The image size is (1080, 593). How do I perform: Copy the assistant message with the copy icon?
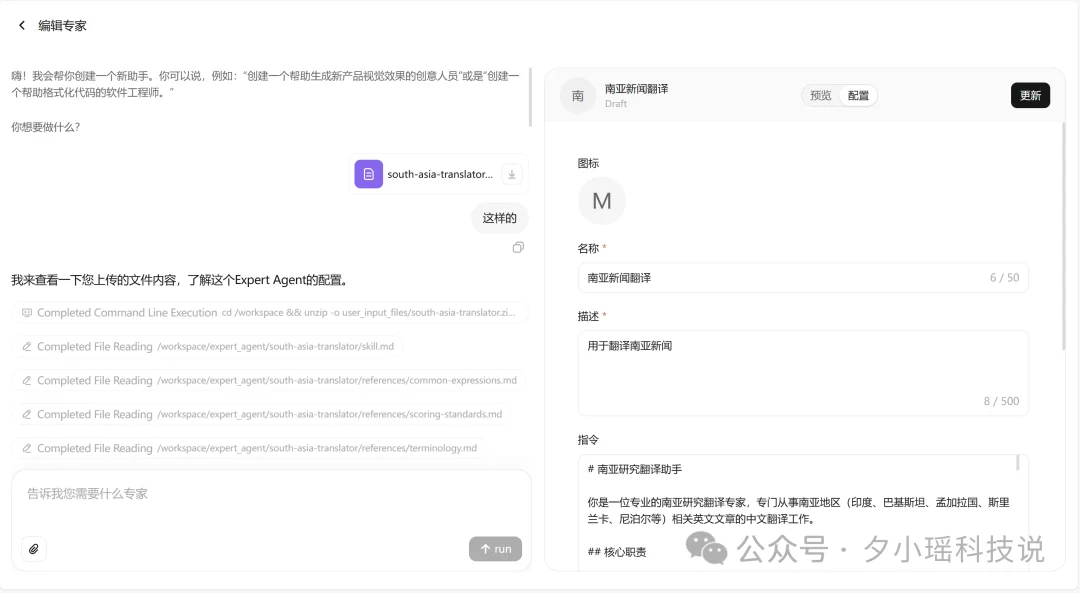(518, 247)
